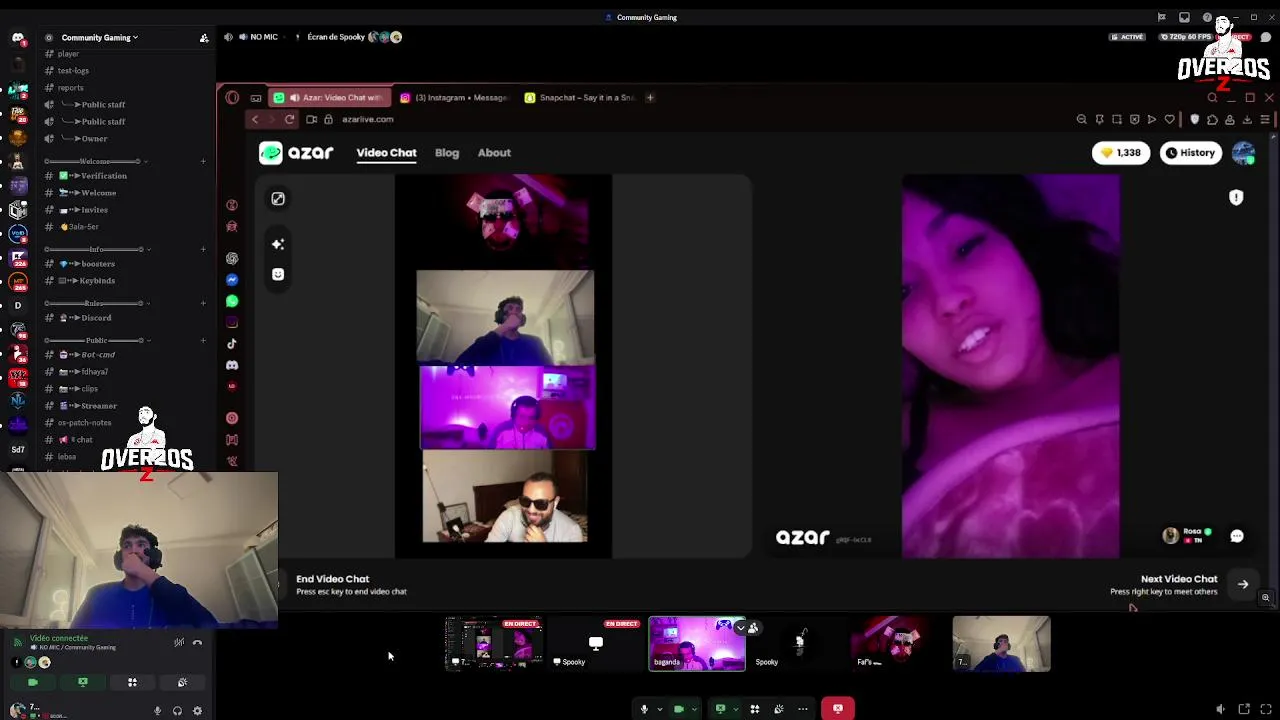Open the TikTok icon in Opera sidebar

click(232, 344)
